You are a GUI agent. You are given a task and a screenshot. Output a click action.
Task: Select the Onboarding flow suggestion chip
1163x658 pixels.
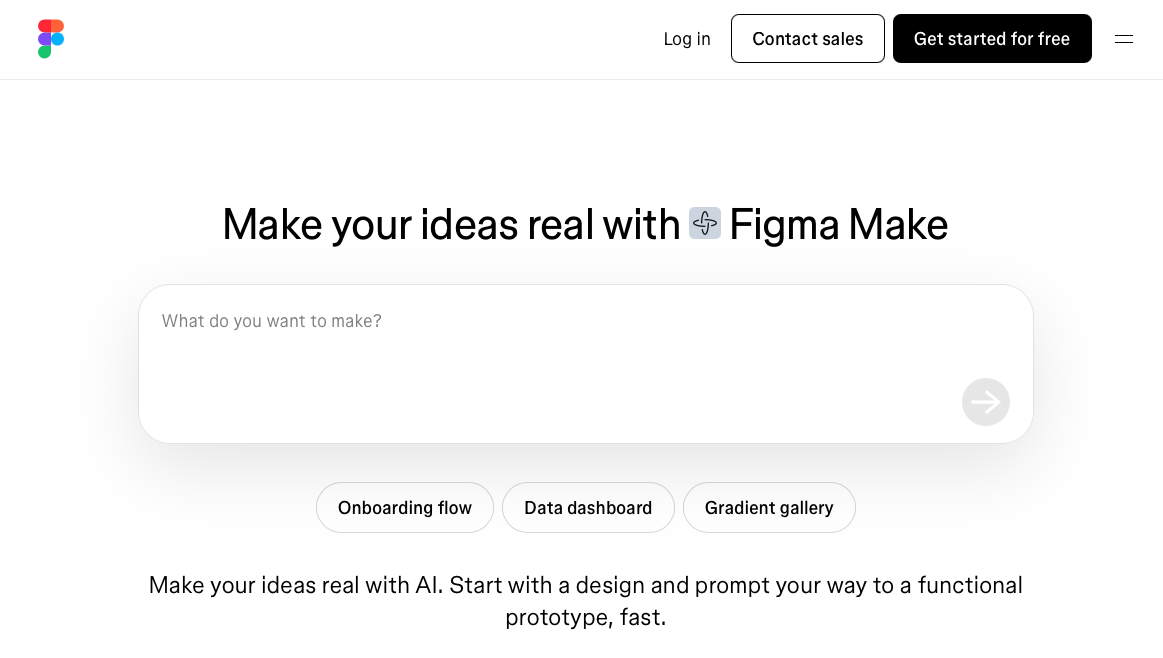click(404, 507)
